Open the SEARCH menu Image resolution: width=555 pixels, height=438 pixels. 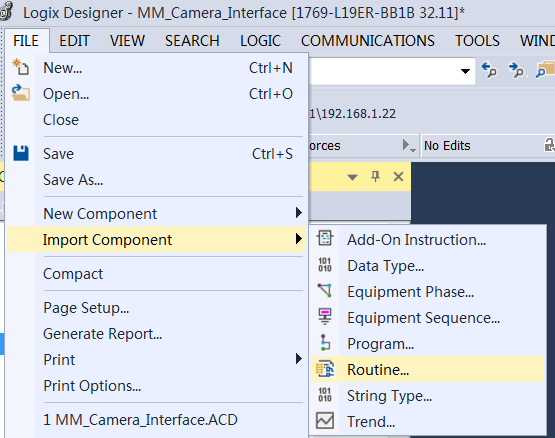(192, 41)
